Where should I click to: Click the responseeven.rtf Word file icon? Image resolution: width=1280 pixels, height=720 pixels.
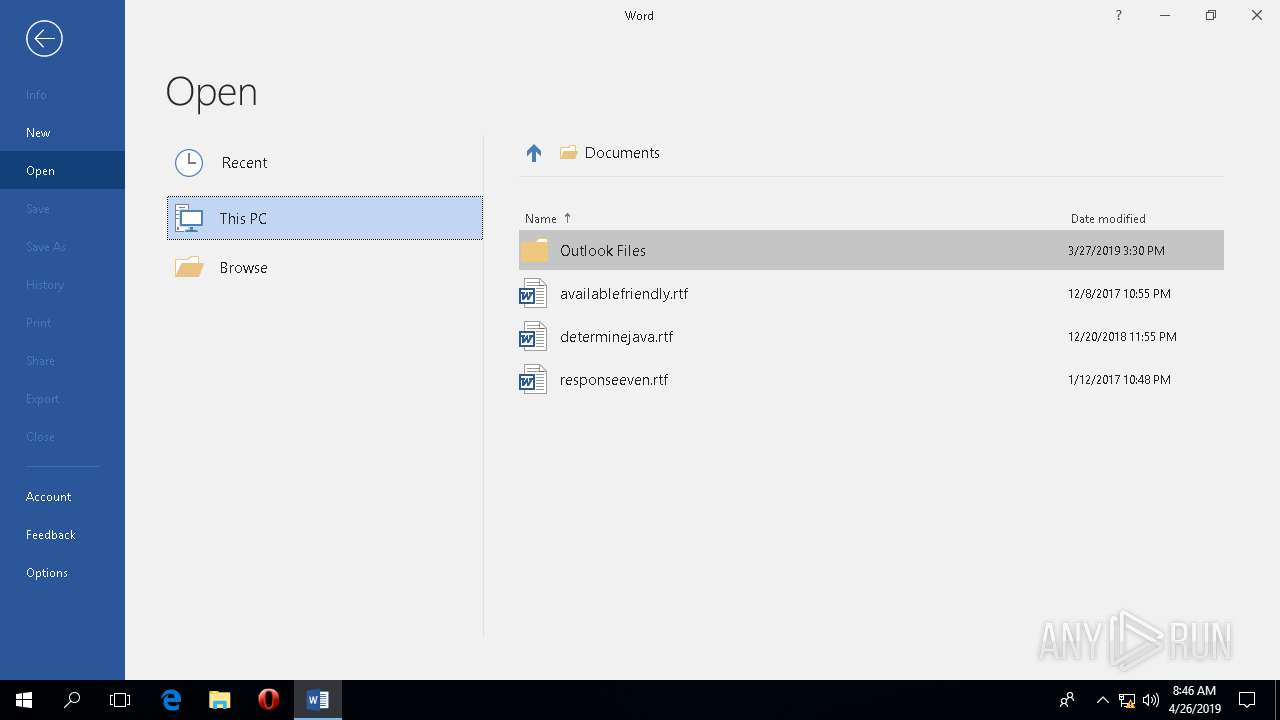click(533, 379)
